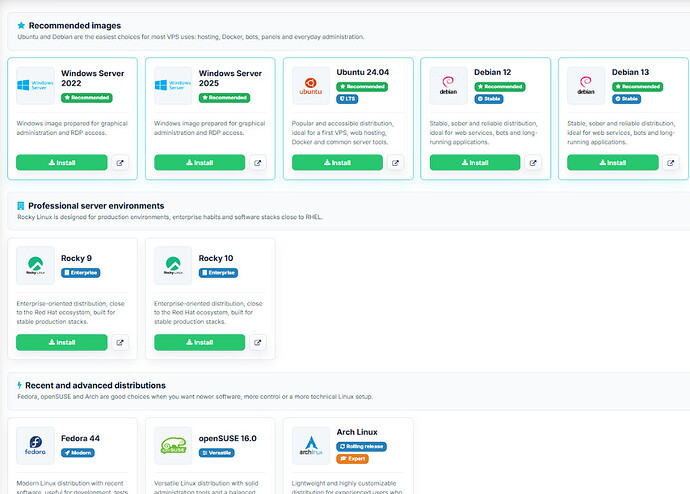The image size is (690, 494).
Task: Click the 'Debian 13' title
Action: coord(631,72)
